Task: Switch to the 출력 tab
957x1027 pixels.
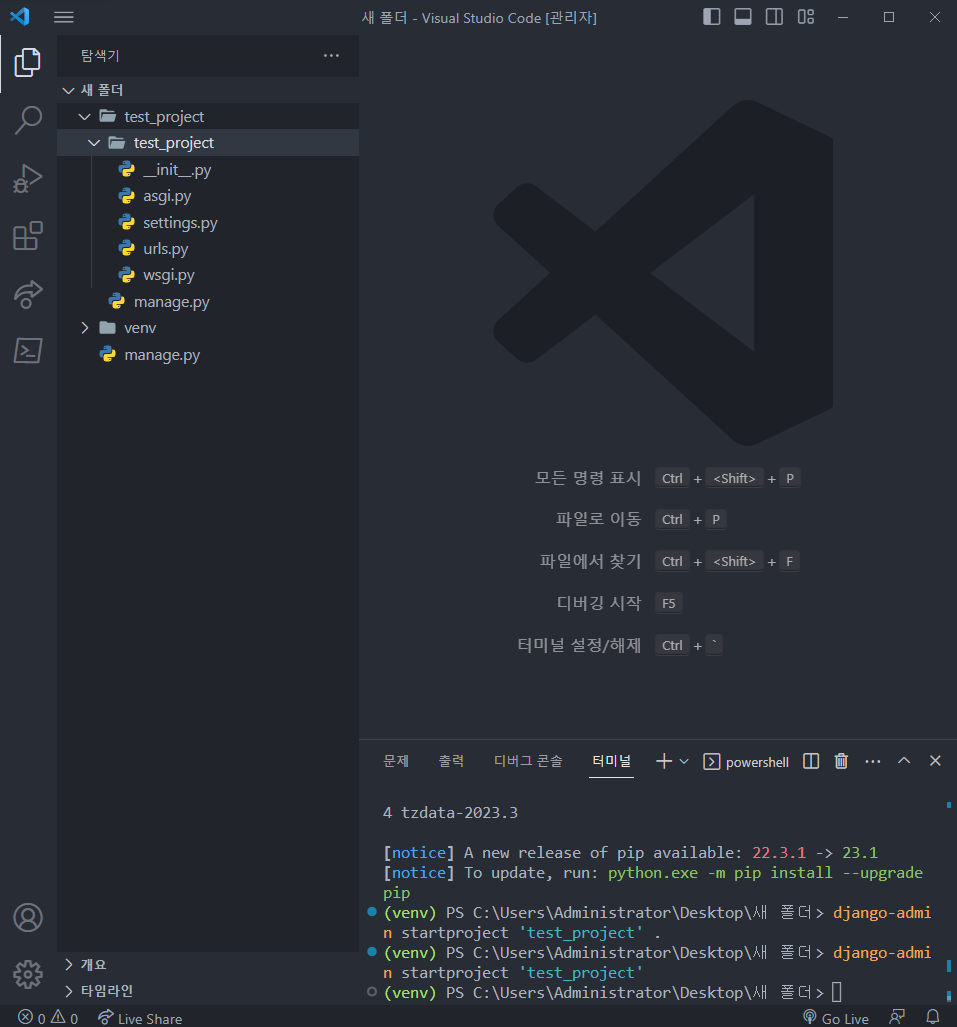Action: point(451,761)
